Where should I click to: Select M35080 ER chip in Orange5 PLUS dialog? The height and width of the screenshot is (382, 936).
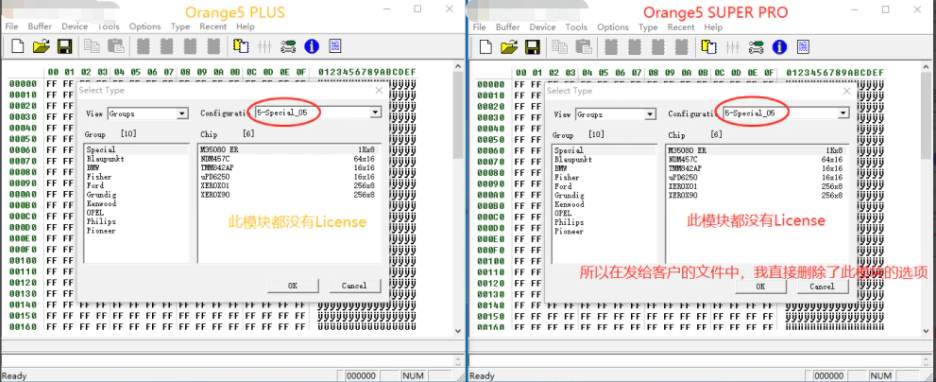point(288,150)
